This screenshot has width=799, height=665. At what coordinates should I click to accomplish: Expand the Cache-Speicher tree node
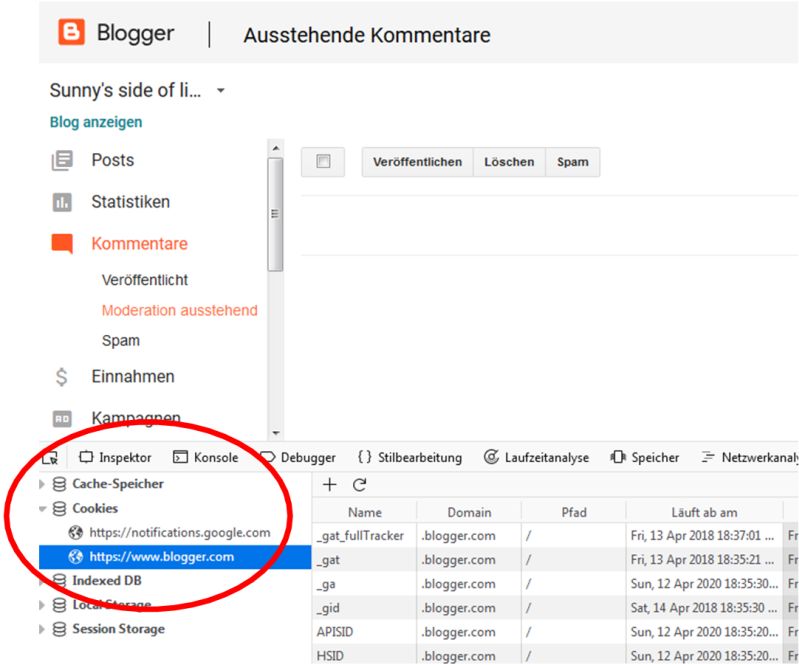point(42,484)
